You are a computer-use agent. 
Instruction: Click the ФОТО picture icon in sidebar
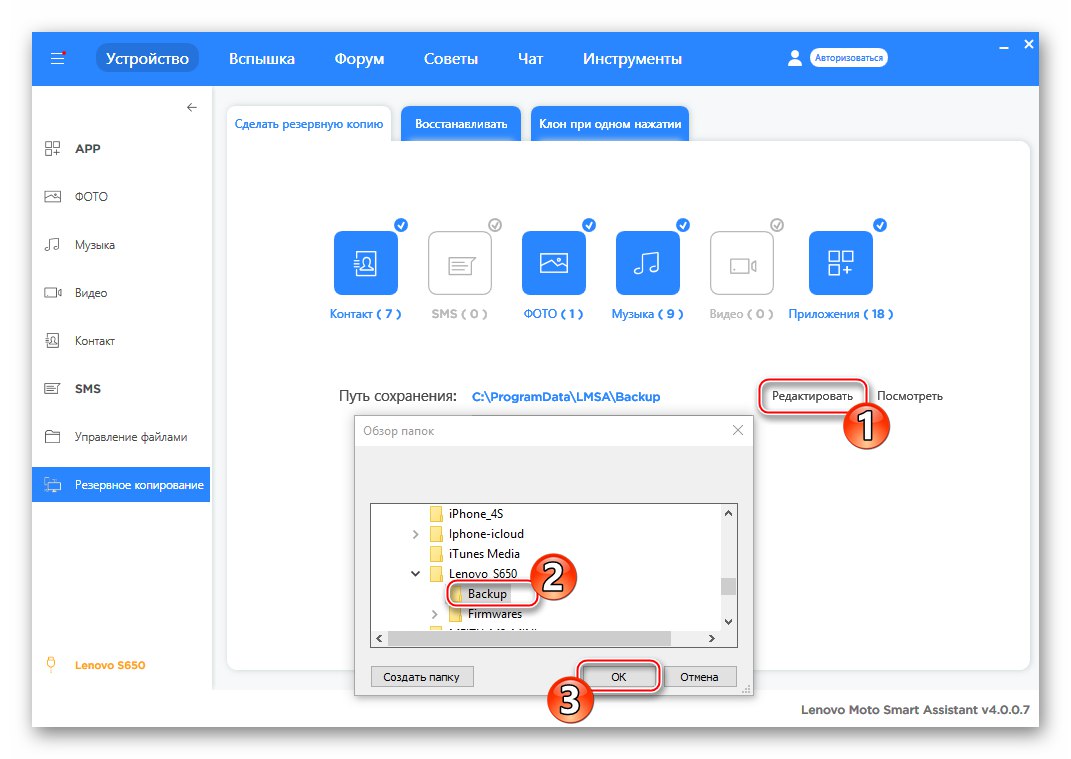coord(53,197)
